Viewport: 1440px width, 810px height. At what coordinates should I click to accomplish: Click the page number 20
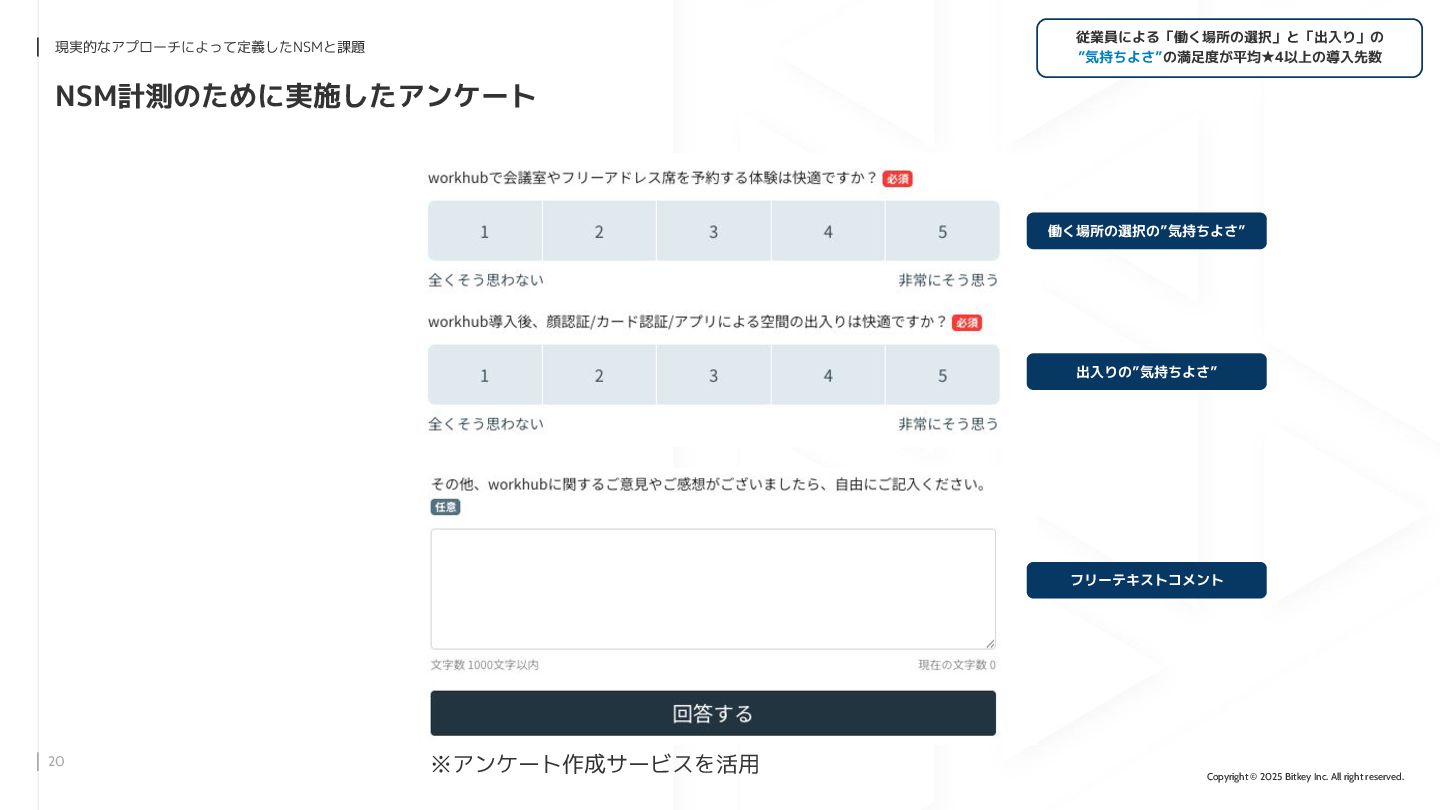(x=56, y=762)
